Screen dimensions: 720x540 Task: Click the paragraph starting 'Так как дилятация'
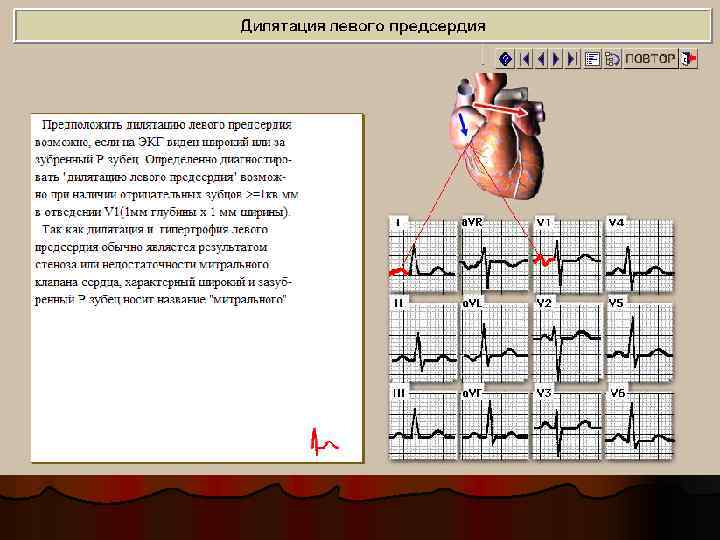(x=163, y=264)
